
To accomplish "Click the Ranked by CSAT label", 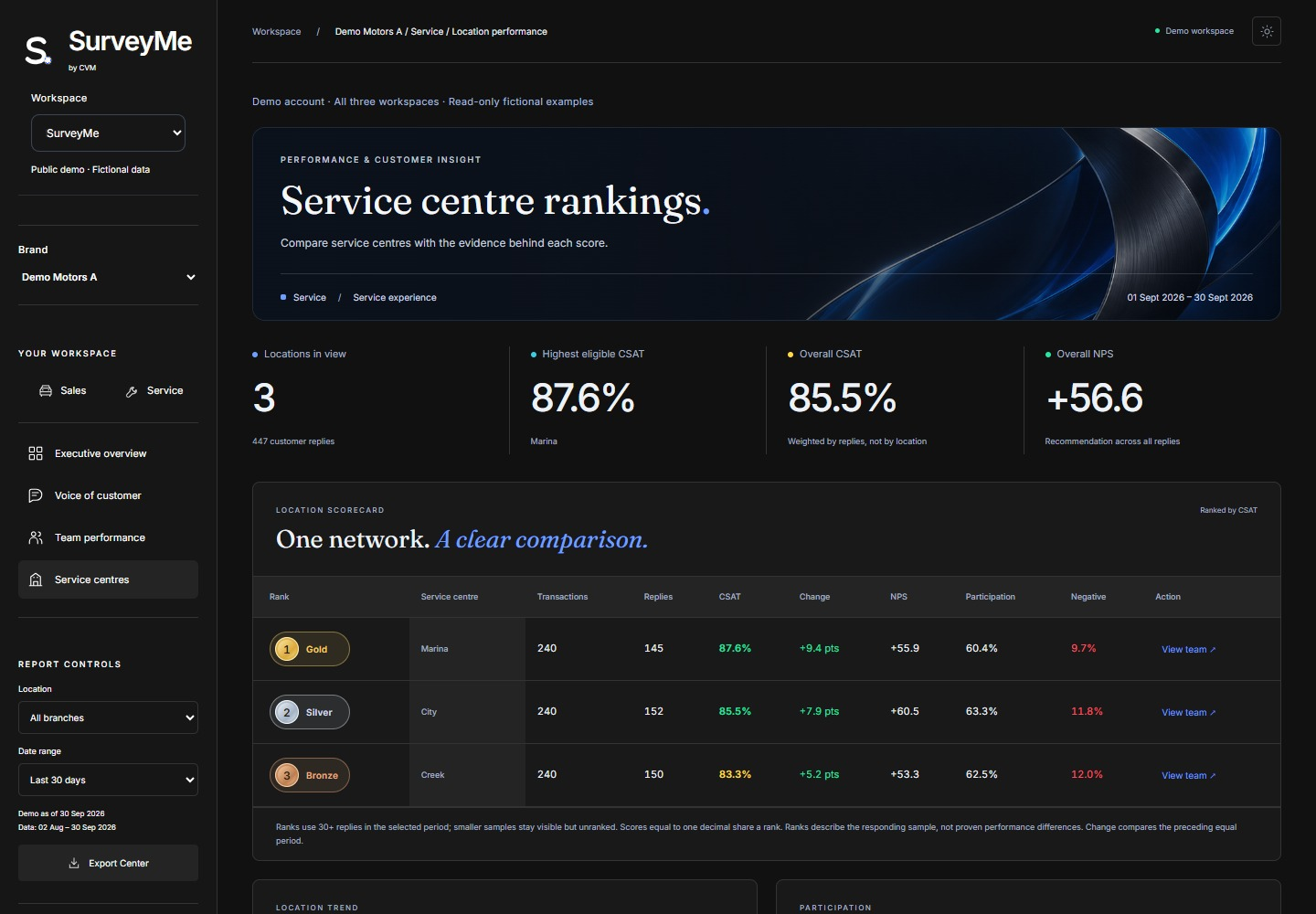I will coord(1228,510).
